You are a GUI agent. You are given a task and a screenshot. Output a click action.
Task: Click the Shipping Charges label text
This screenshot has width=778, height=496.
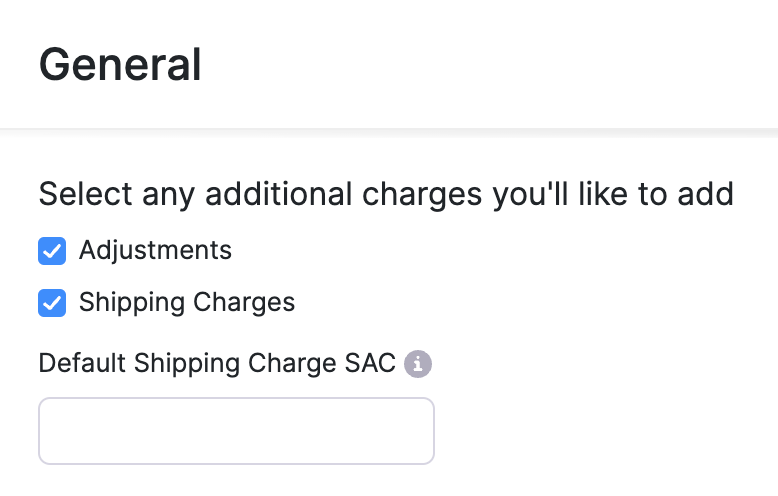coord(187,302)
